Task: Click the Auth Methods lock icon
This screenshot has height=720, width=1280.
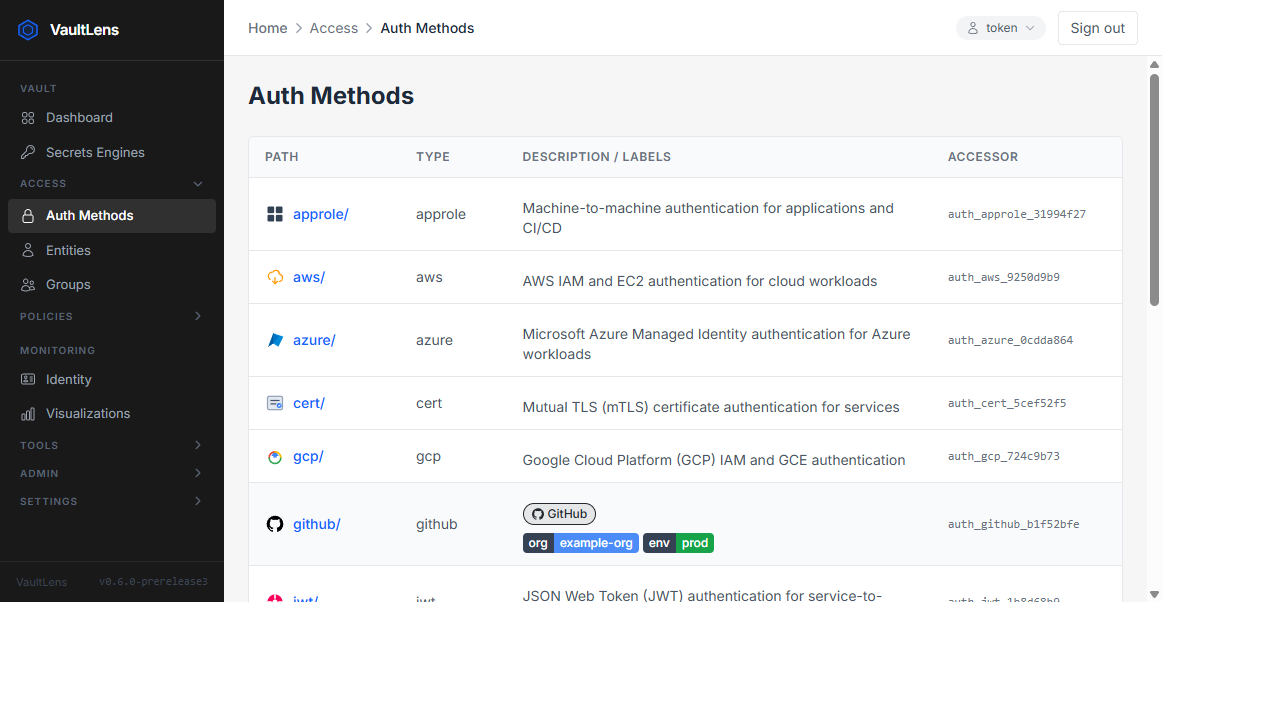Action: click(28, 216)
